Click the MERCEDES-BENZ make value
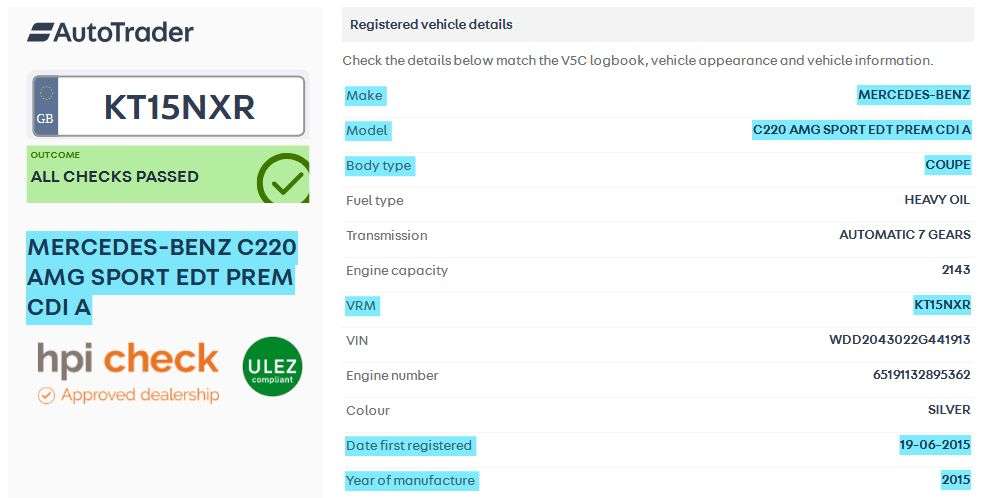This screenshot has height=498, width=986. coord(913,95)
